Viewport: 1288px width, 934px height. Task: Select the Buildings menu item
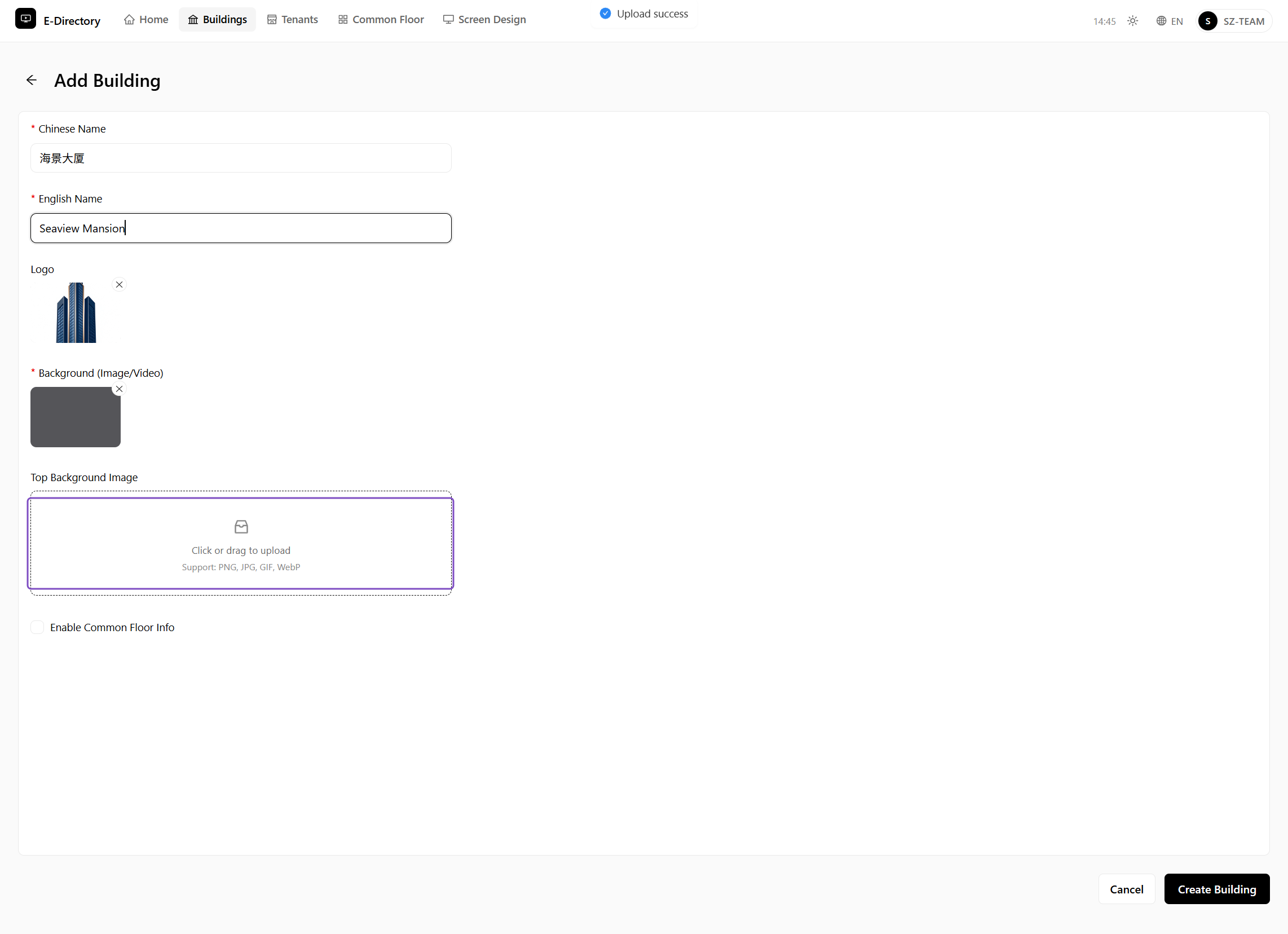218,19
